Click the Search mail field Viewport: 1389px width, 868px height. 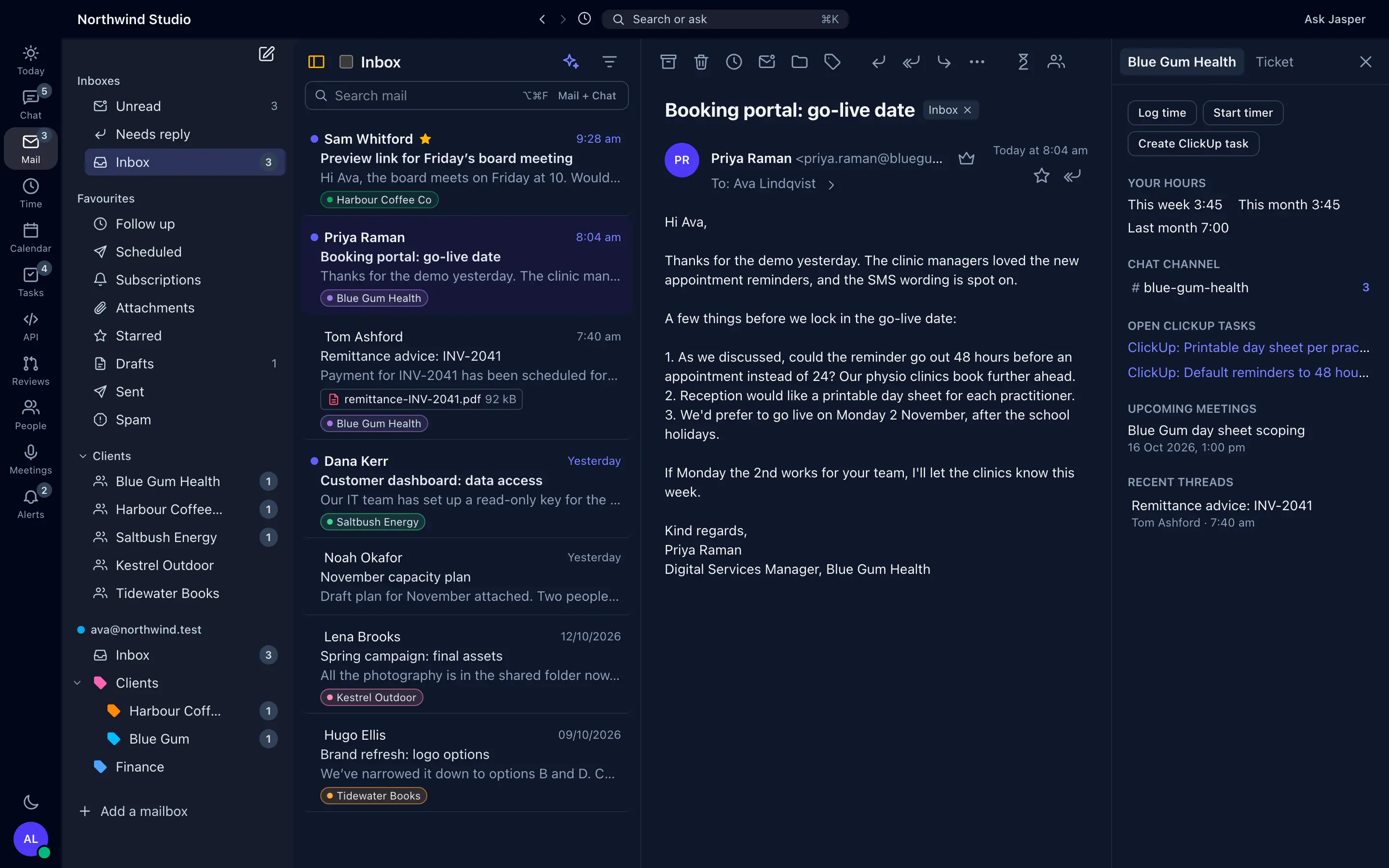click(466, 96)
